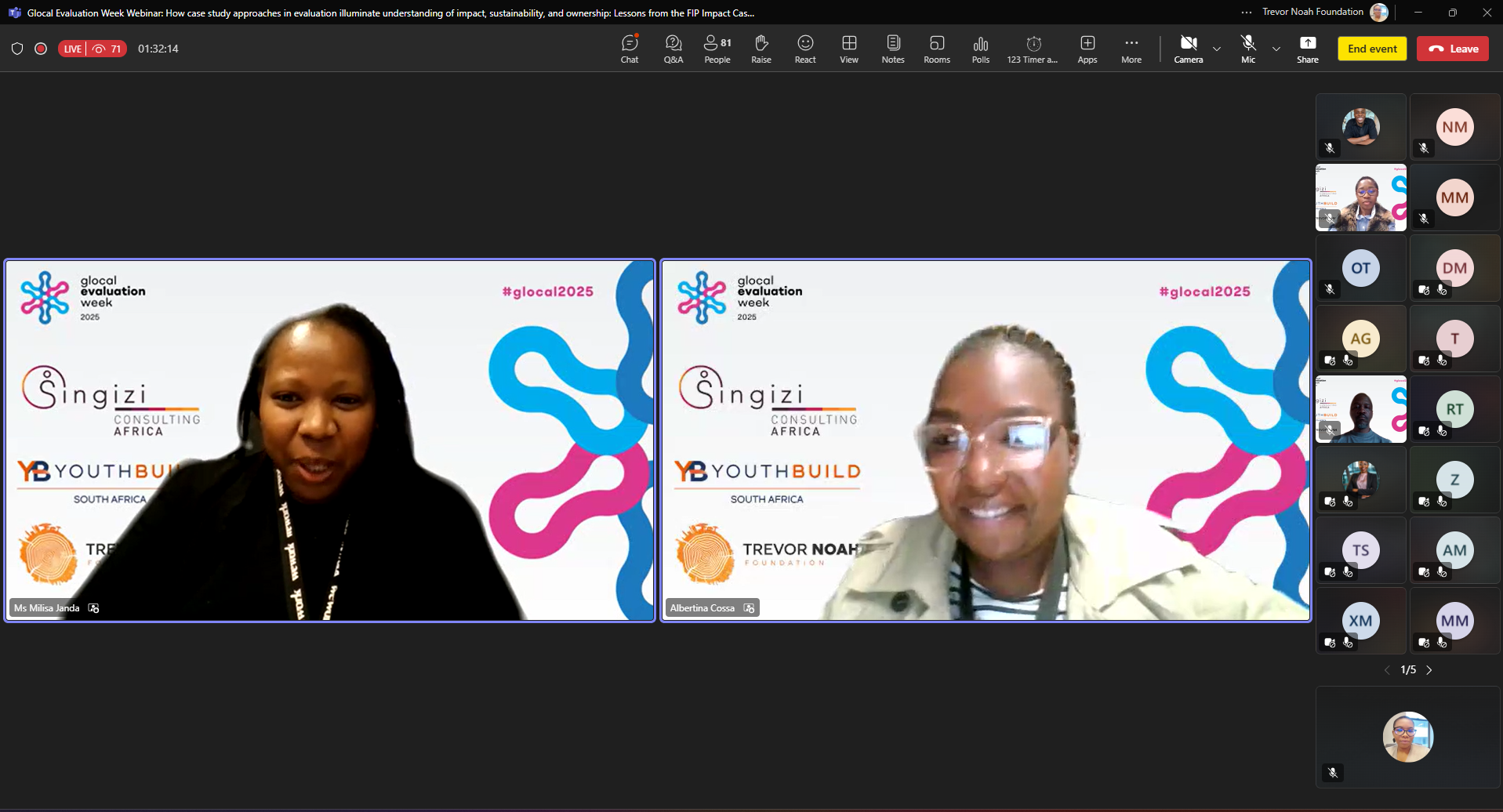Open Trevor Noah Foundation profile avatar
Screen dimensions: 1503x812
click(1379, 12)
